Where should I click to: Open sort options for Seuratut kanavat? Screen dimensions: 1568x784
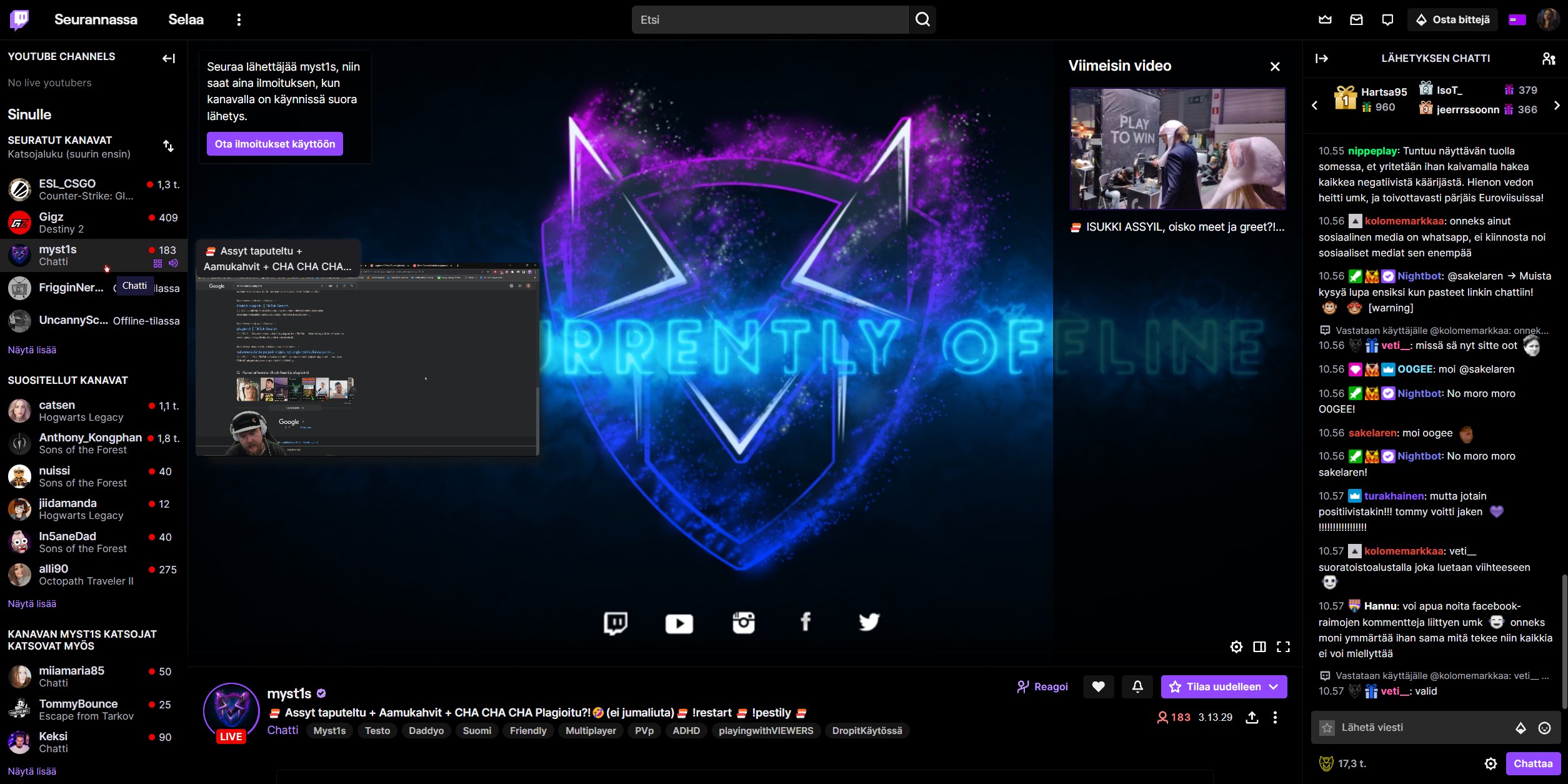(x=168, y=146)
